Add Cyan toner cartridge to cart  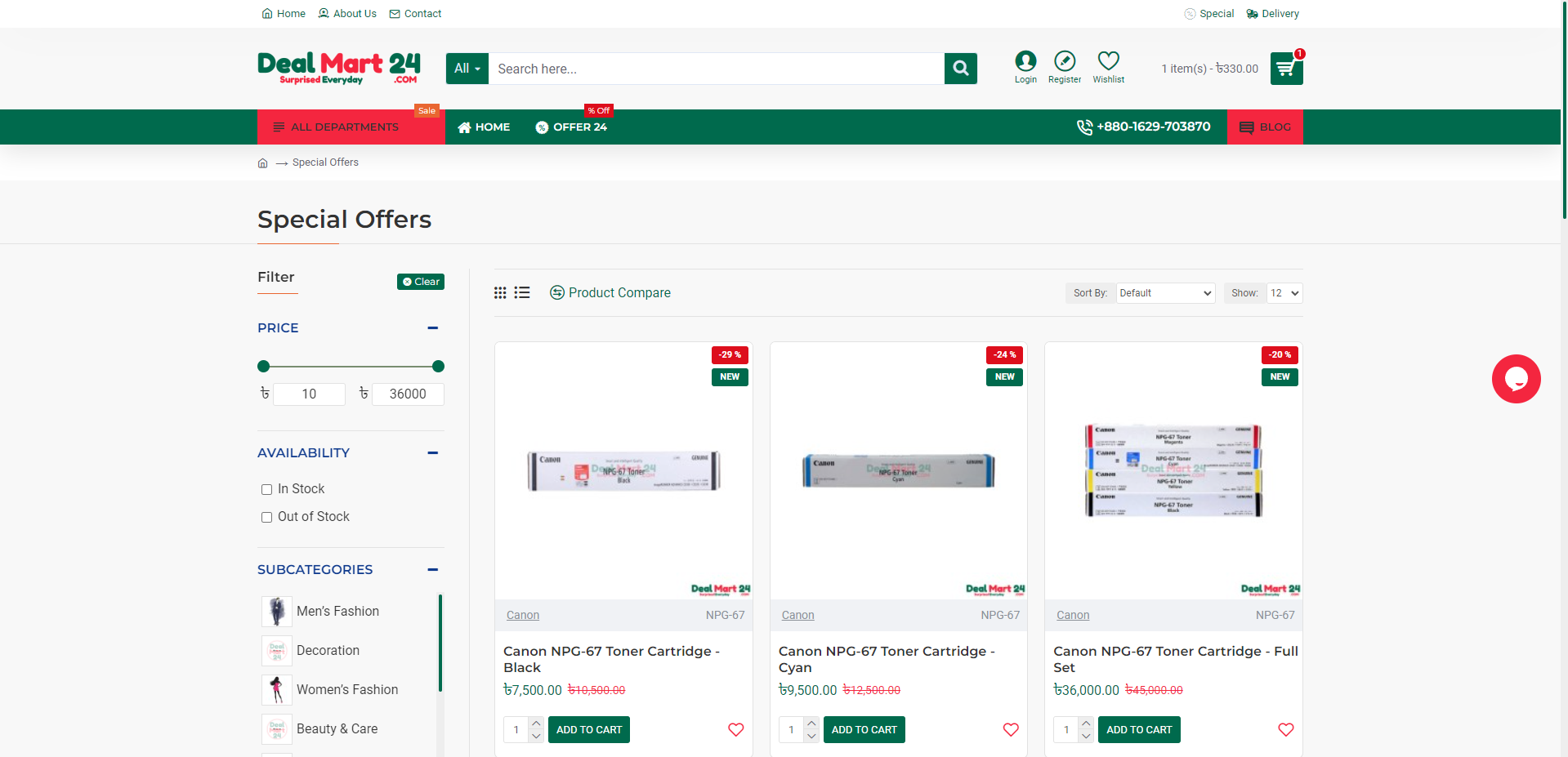[864, 729]
